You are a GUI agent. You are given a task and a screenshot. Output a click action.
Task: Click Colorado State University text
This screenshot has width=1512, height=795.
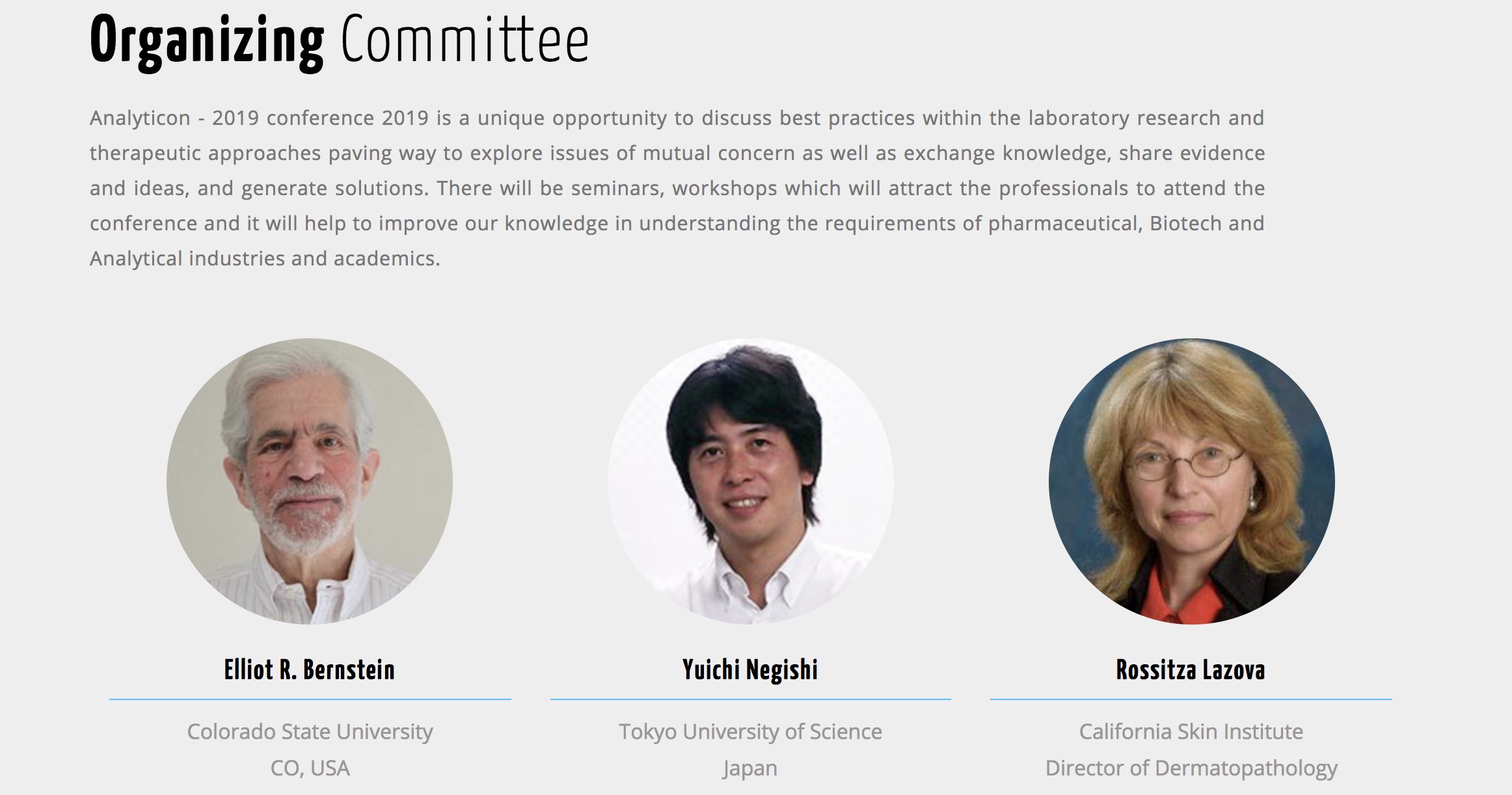310,732
